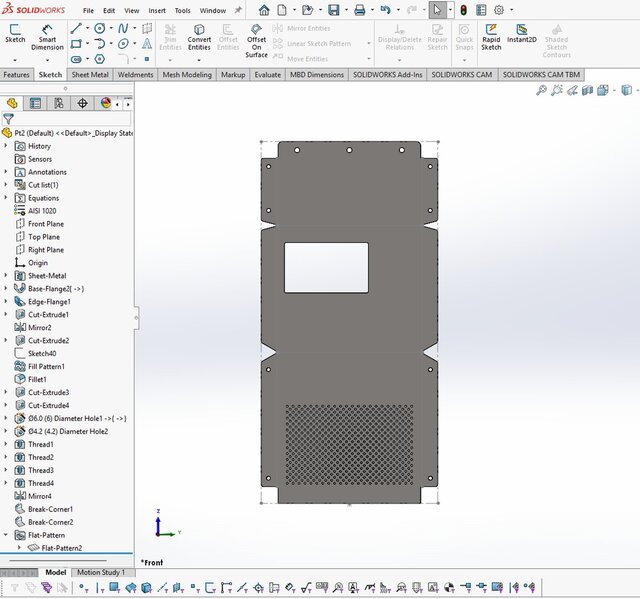This screenshot has height=599, width=640.
Task: Open the SOLIDWORKS CAM tab
Action: coord(462,75)
